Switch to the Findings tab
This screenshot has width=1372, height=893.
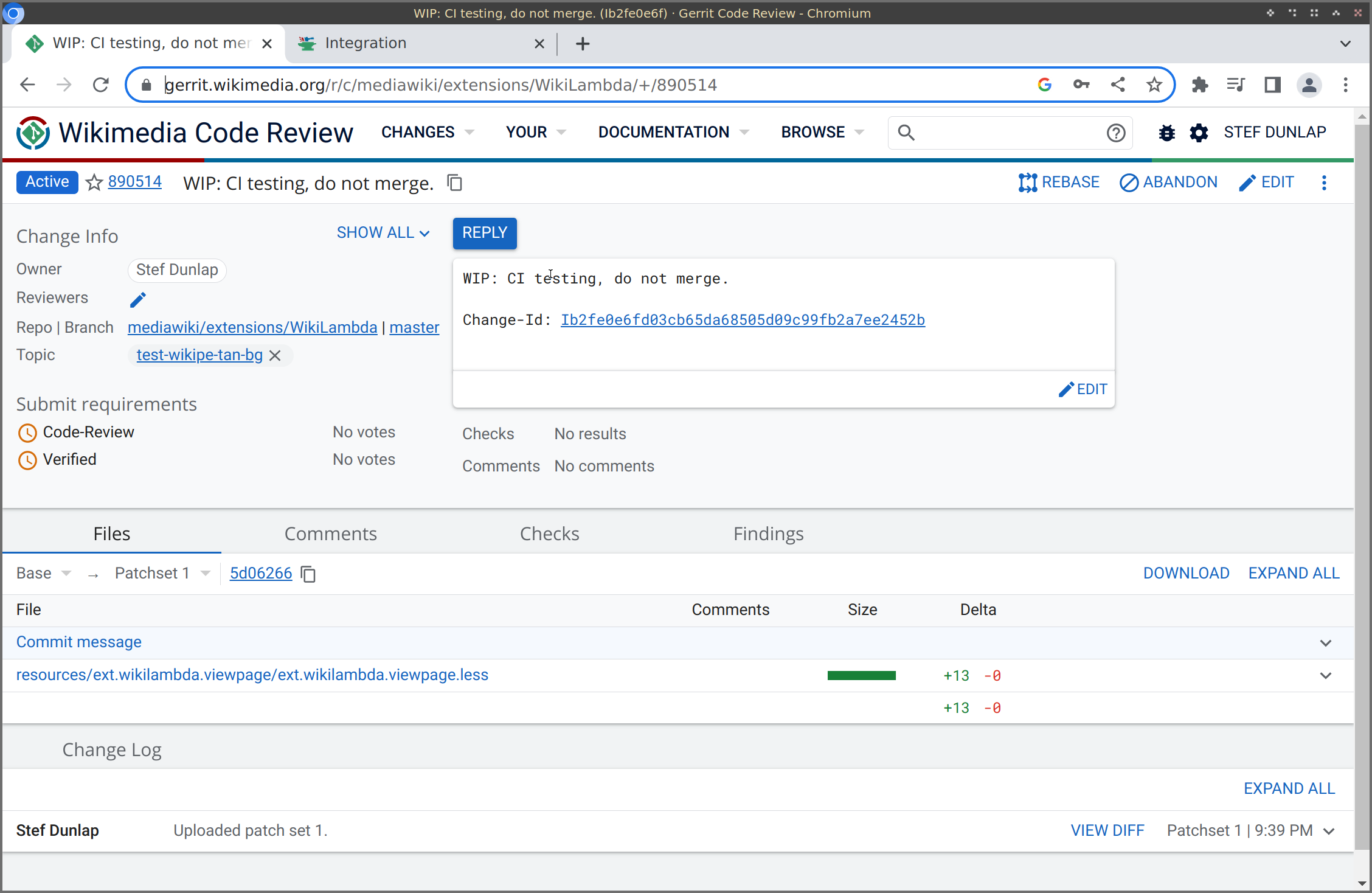(768, 533)
